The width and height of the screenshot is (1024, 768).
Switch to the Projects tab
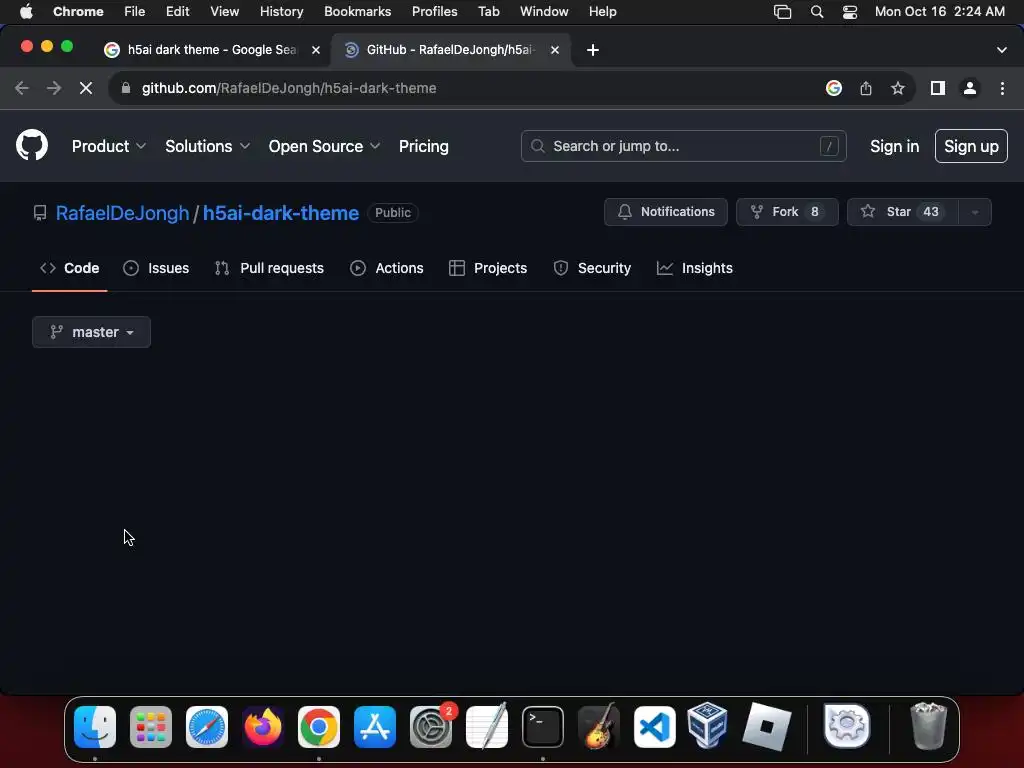488,268
